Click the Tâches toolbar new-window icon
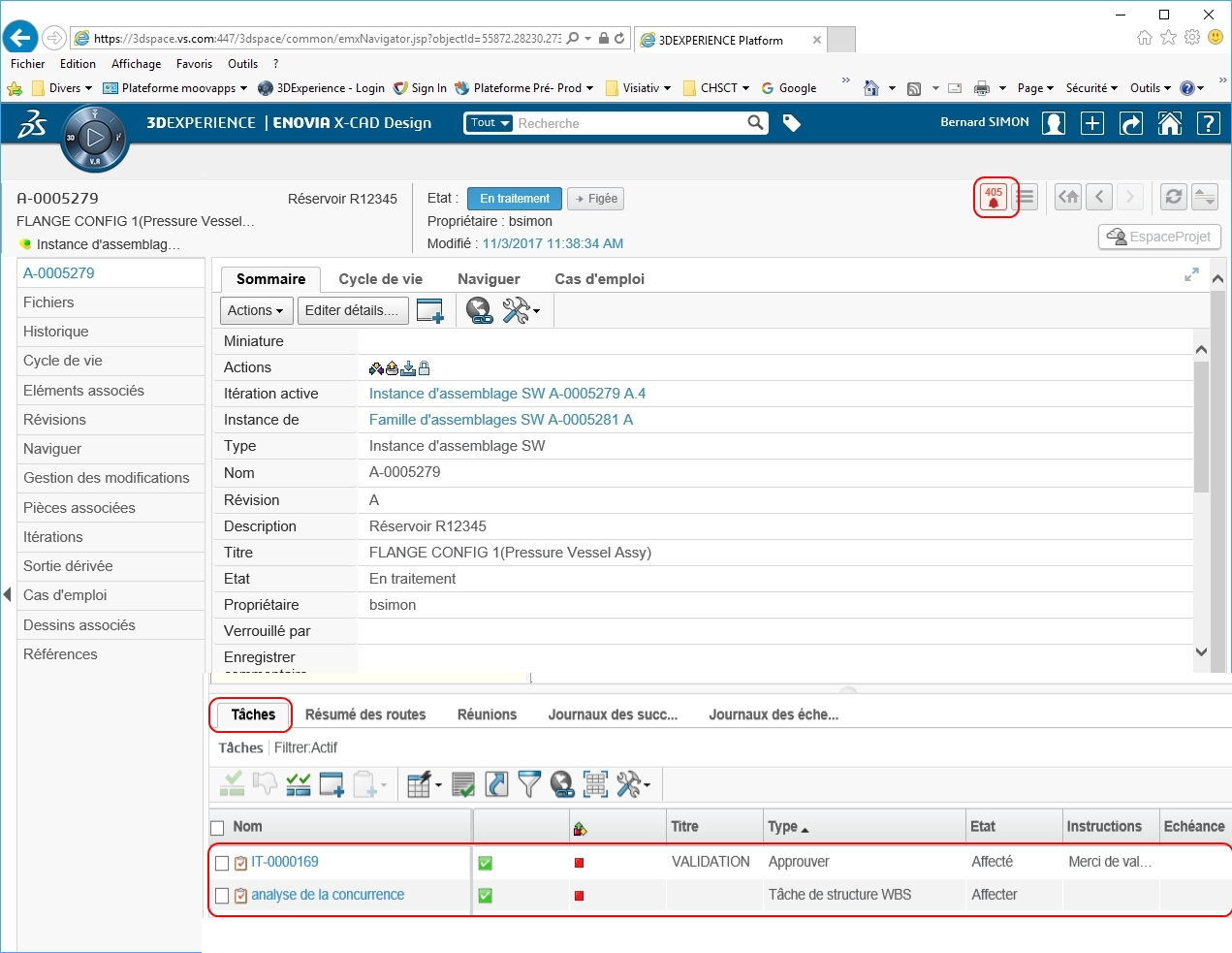This screenshot has height=953, width=1232. [x=332, y=784]
